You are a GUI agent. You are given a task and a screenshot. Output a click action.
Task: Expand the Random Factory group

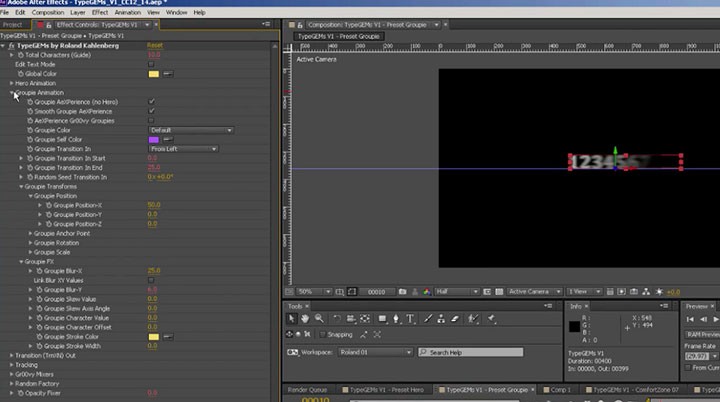(12, 384)
